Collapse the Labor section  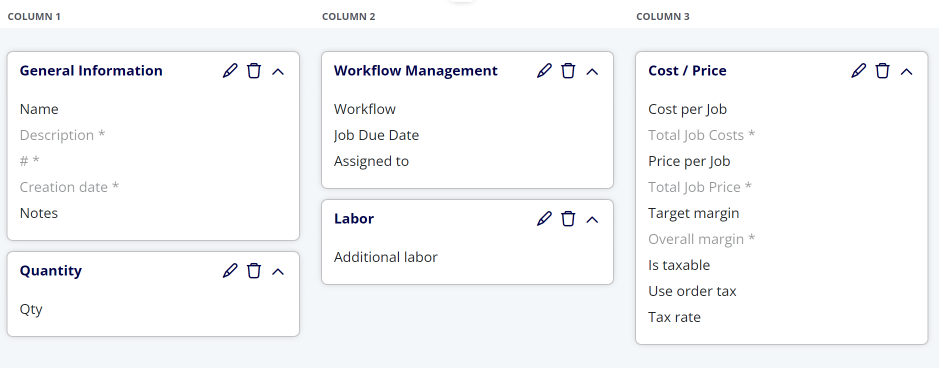point(592,219)
